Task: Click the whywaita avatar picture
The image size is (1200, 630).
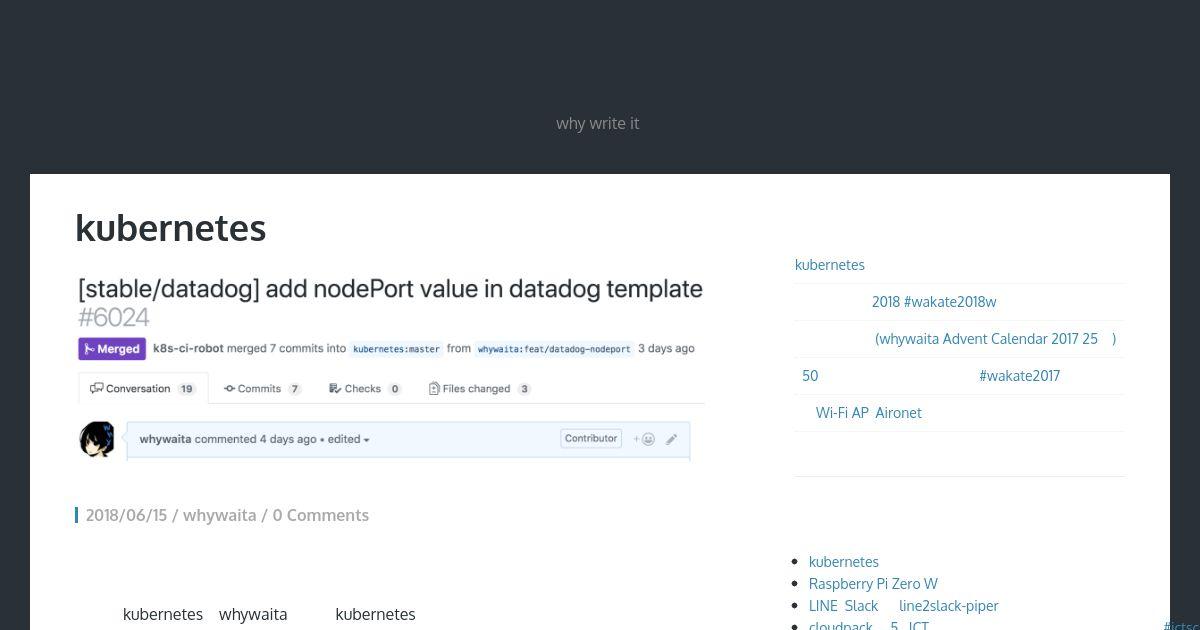Action: coord(97,439)
